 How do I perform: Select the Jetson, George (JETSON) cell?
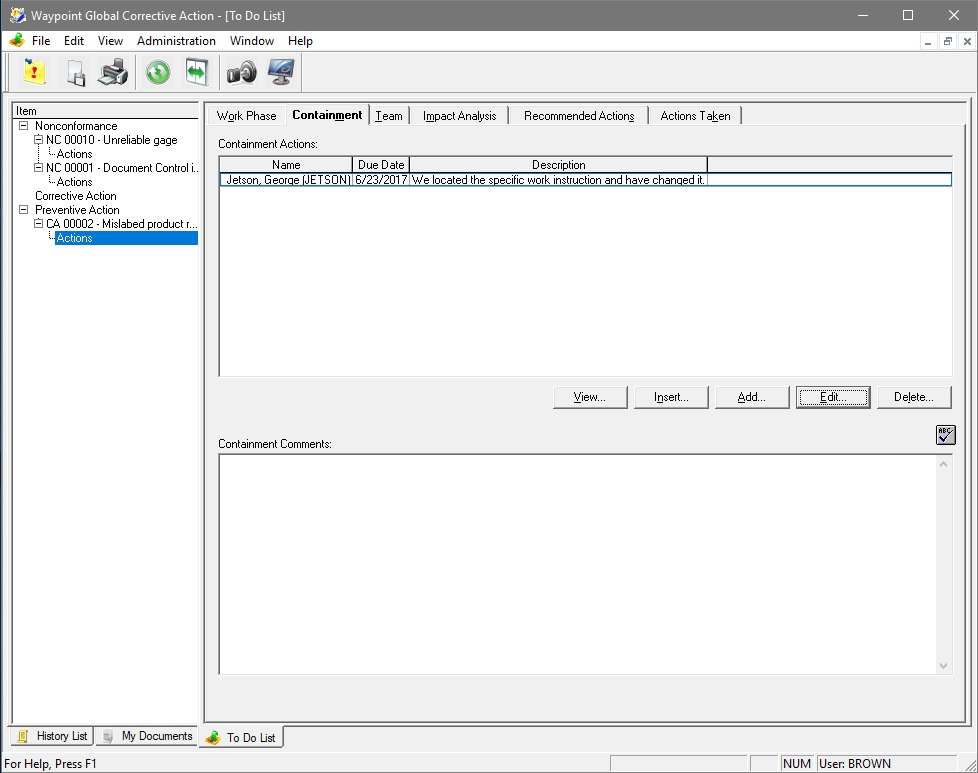[287, 180]
